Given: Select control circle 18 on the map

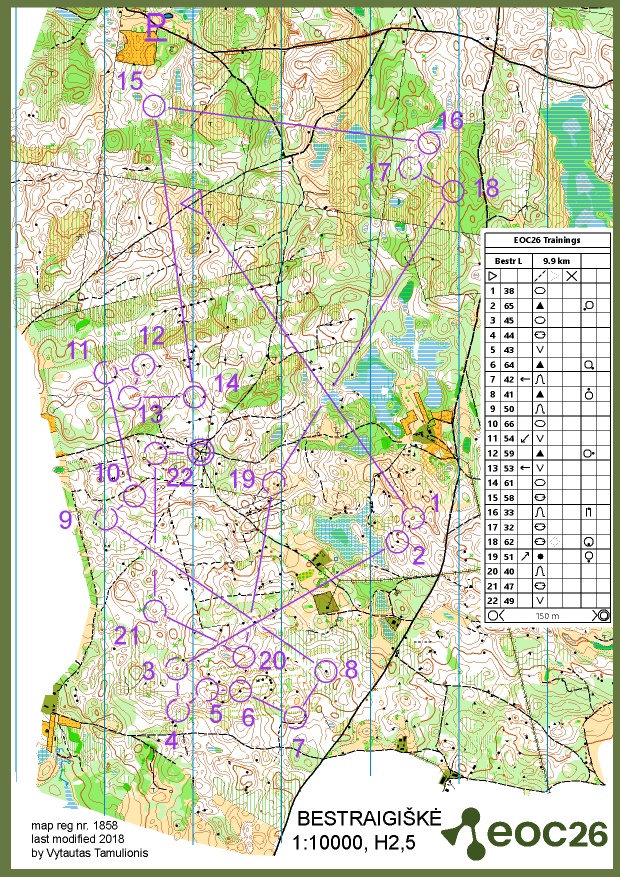Looking at the screenshot, I should 453,191.
